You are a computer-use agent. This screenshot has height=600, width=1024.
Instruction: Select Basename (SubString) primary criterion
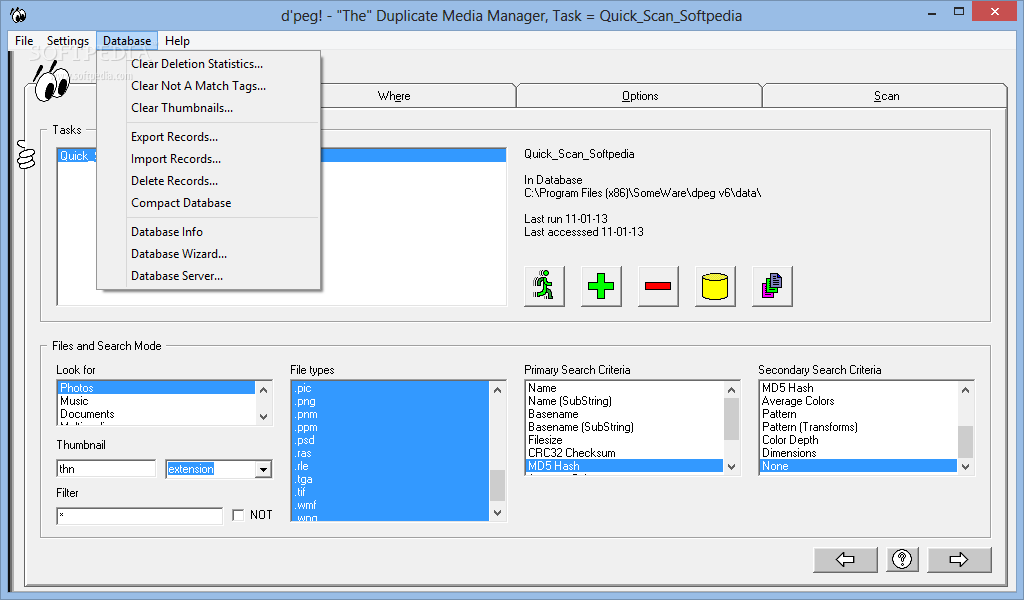click(x=624, y=427)
